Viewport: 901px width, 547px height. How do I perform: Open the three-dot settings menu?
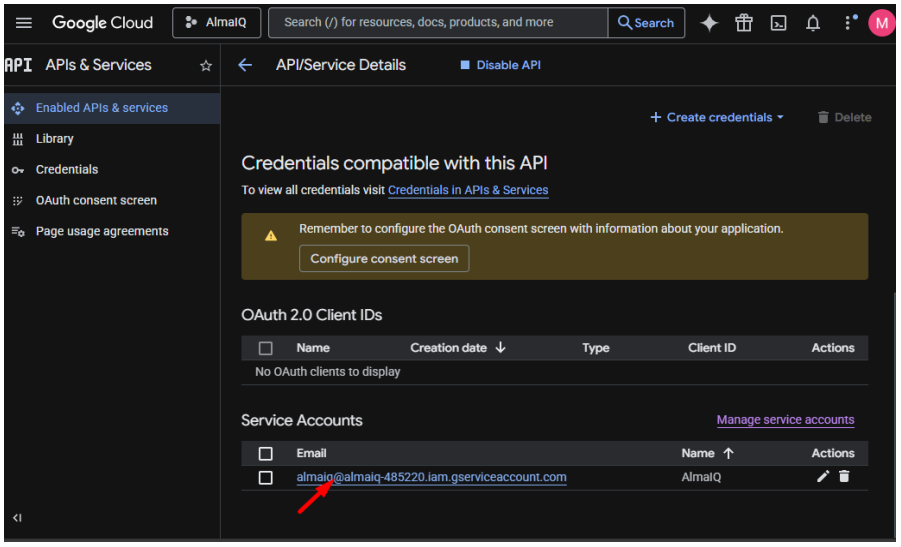coord(848,22)
